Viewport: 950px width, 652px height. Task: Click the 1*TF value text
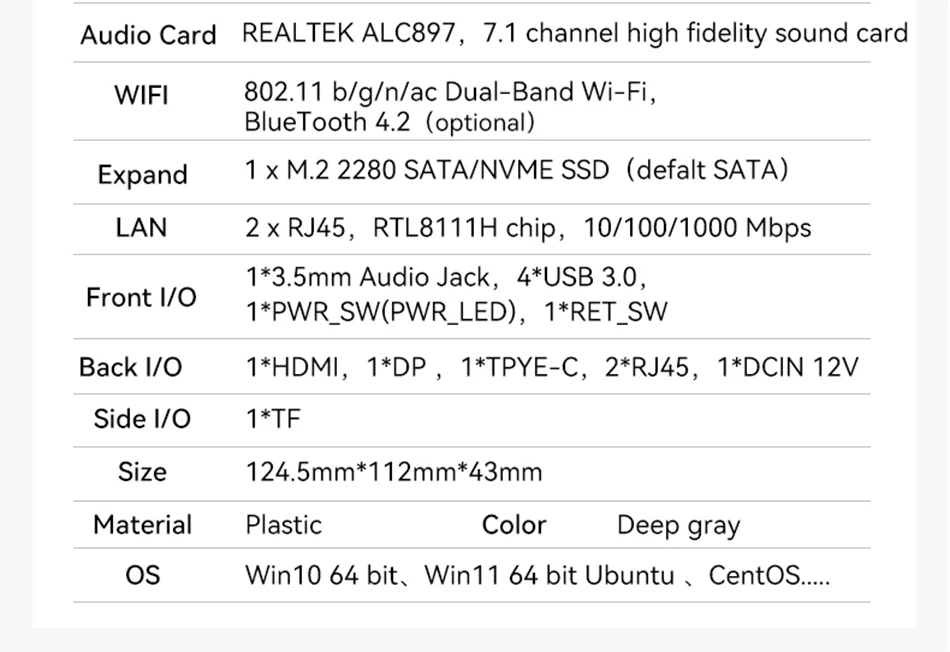coord(273,419)
